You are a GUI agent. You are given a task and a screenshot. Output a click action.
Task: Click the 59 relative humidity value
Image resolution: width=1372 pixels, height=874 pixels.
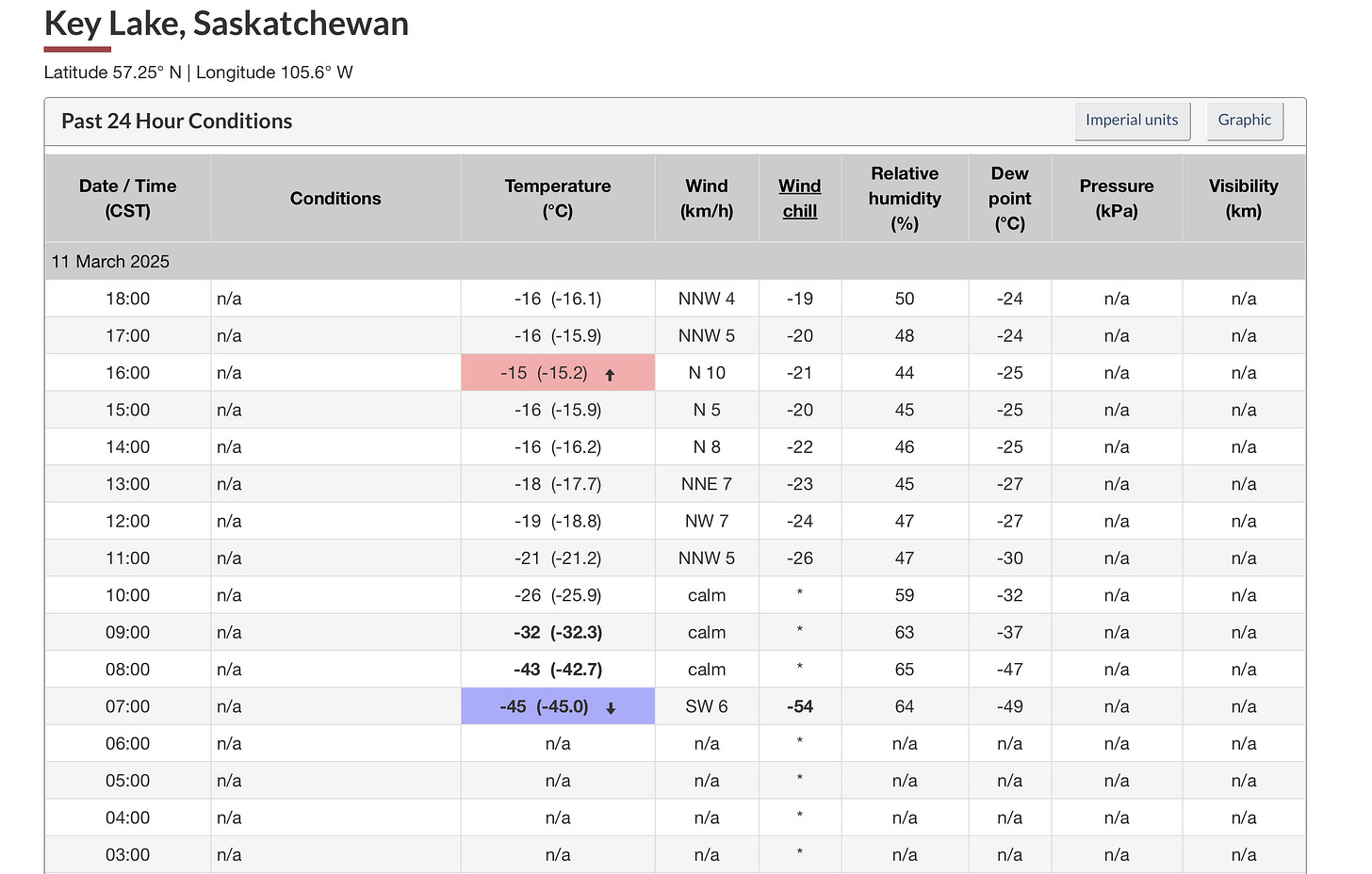(905, 595)
